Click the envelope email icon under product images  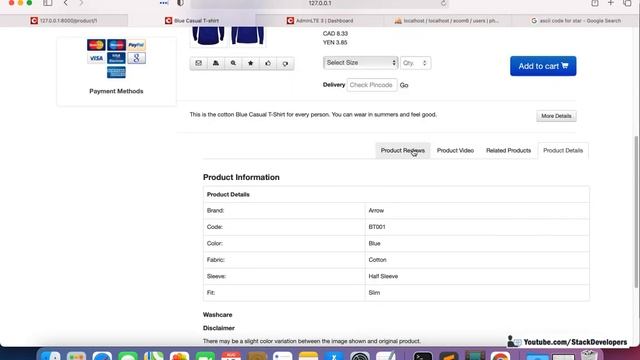click(198, 63)
